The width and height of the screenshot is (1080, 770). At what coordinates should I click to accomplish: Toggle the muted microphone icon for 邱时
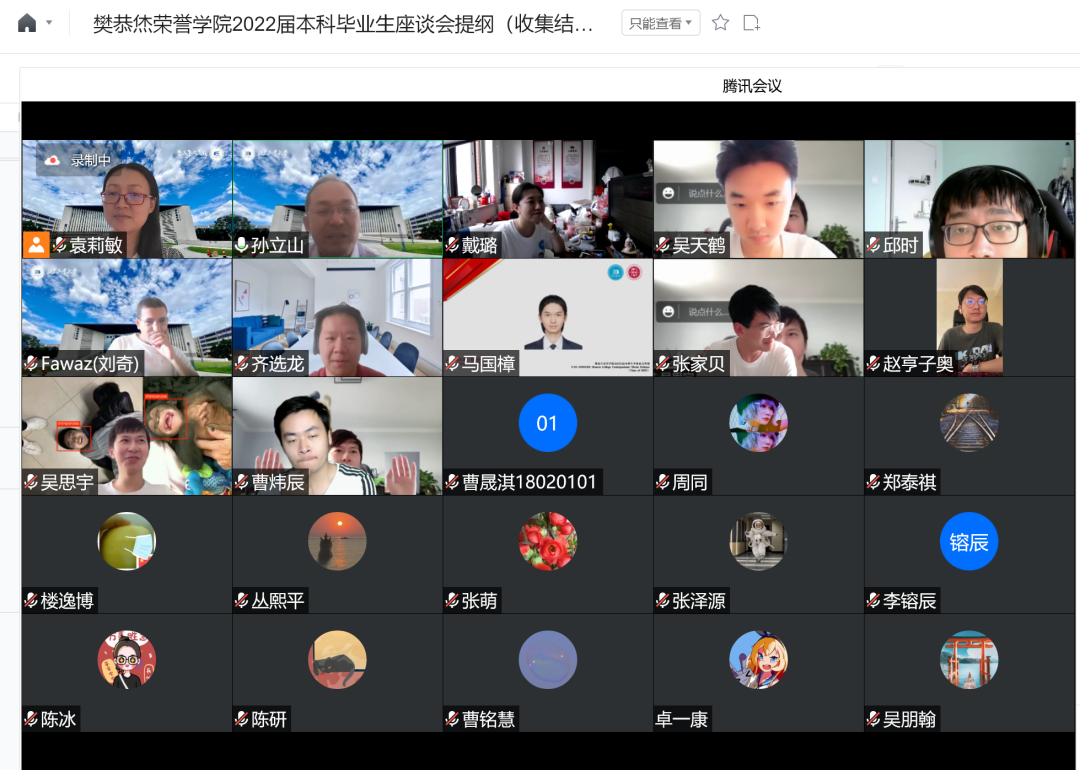(873, 245)
